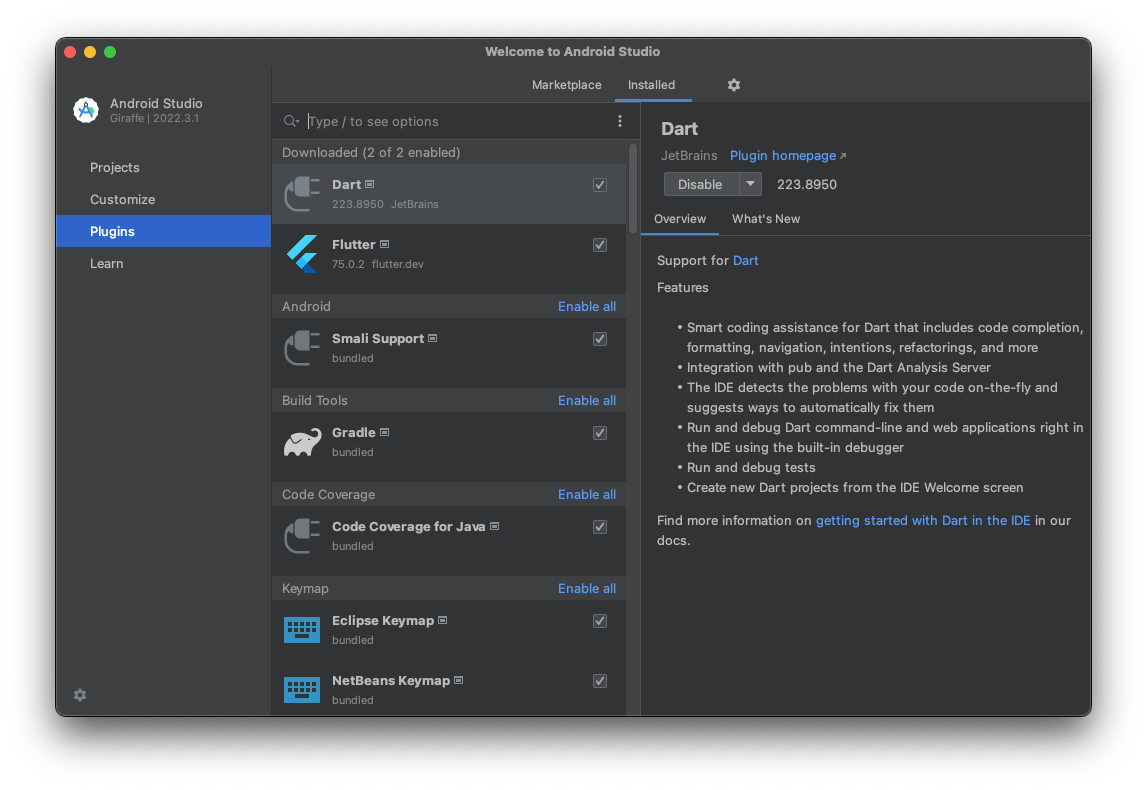1147x790 pixels.
Task: Open the Disable button dropdown arrow
Action: click(x=751, y=184)
